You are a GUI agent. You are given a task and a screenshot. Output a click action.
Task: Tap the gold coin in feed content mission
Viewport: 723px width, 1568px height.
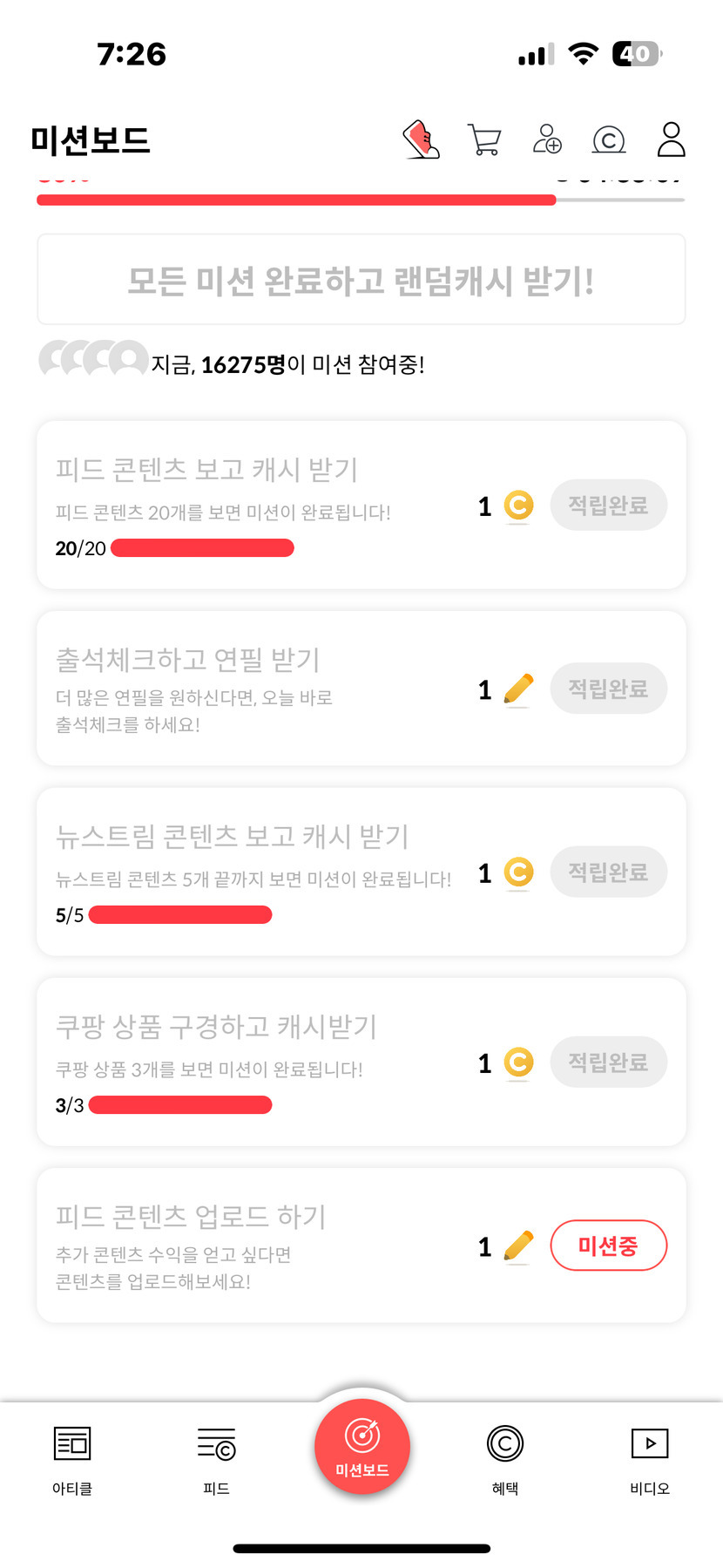(518, 506)
